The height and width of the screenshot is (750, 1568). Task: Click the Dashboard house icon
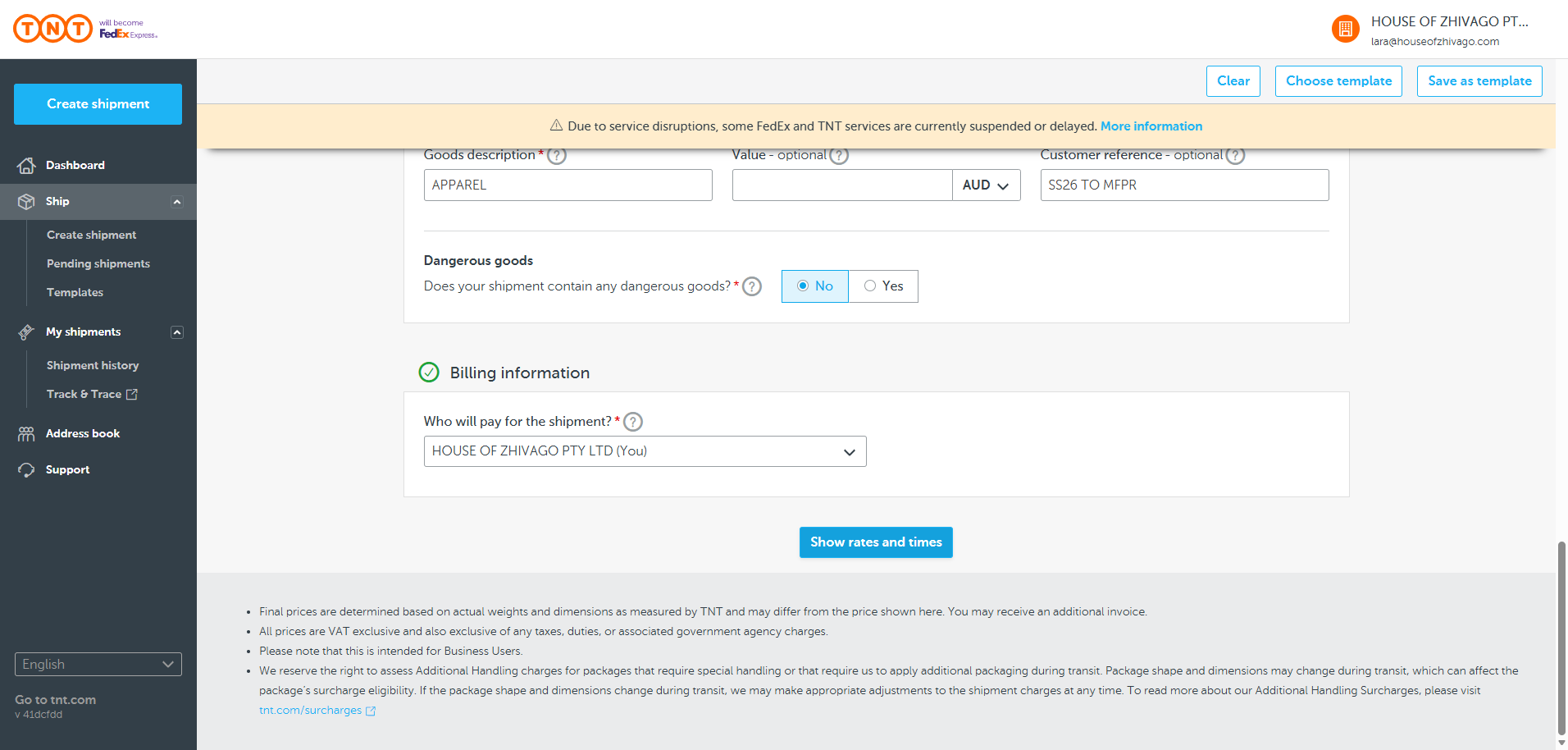click(x=26, y=166)
